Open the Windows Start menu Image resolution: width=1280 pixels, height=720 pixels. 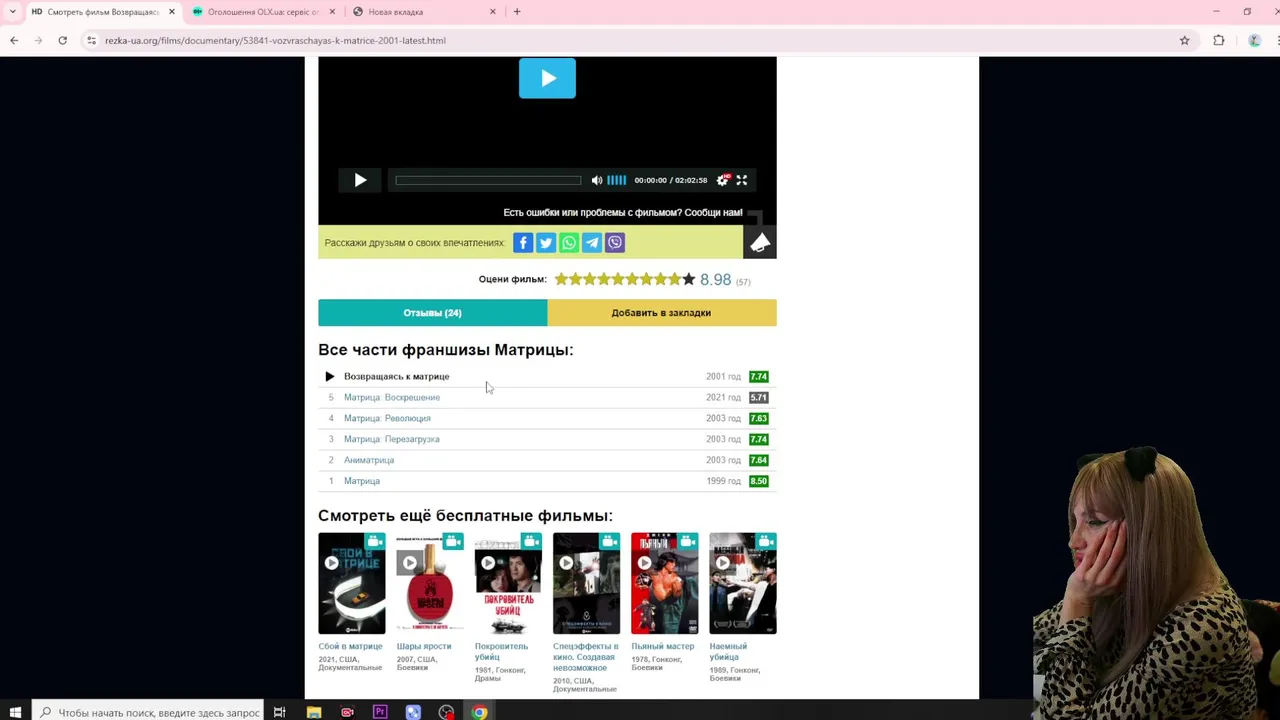[15, 712]
